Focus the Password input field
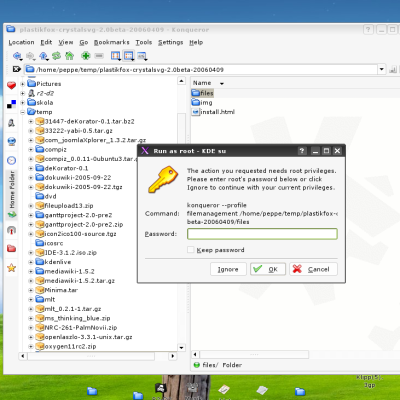The image size is (400, 400). coord(262,234)
